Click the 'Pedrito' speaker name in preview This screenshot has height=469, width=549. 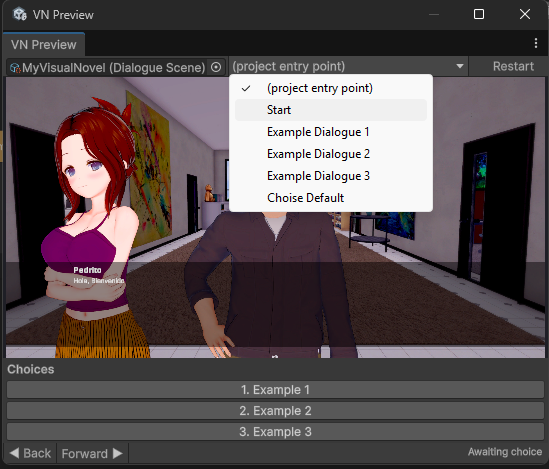point(87,270)
